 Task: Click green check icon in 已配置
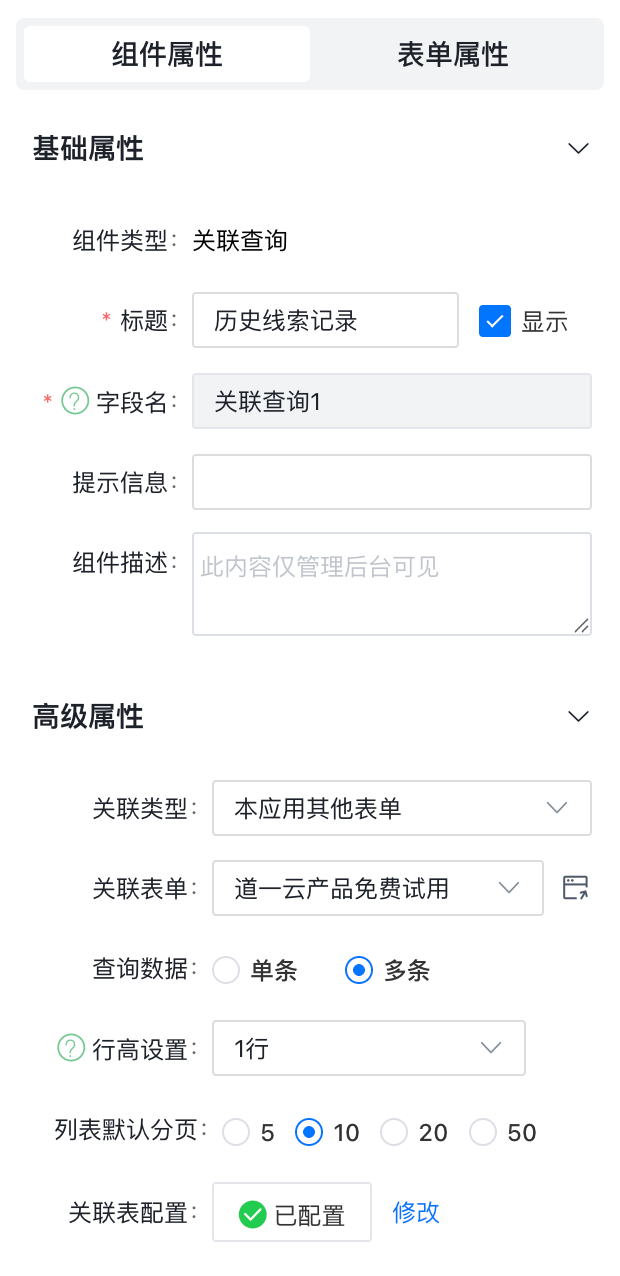pyautogui.click(x=252, y=1214)
